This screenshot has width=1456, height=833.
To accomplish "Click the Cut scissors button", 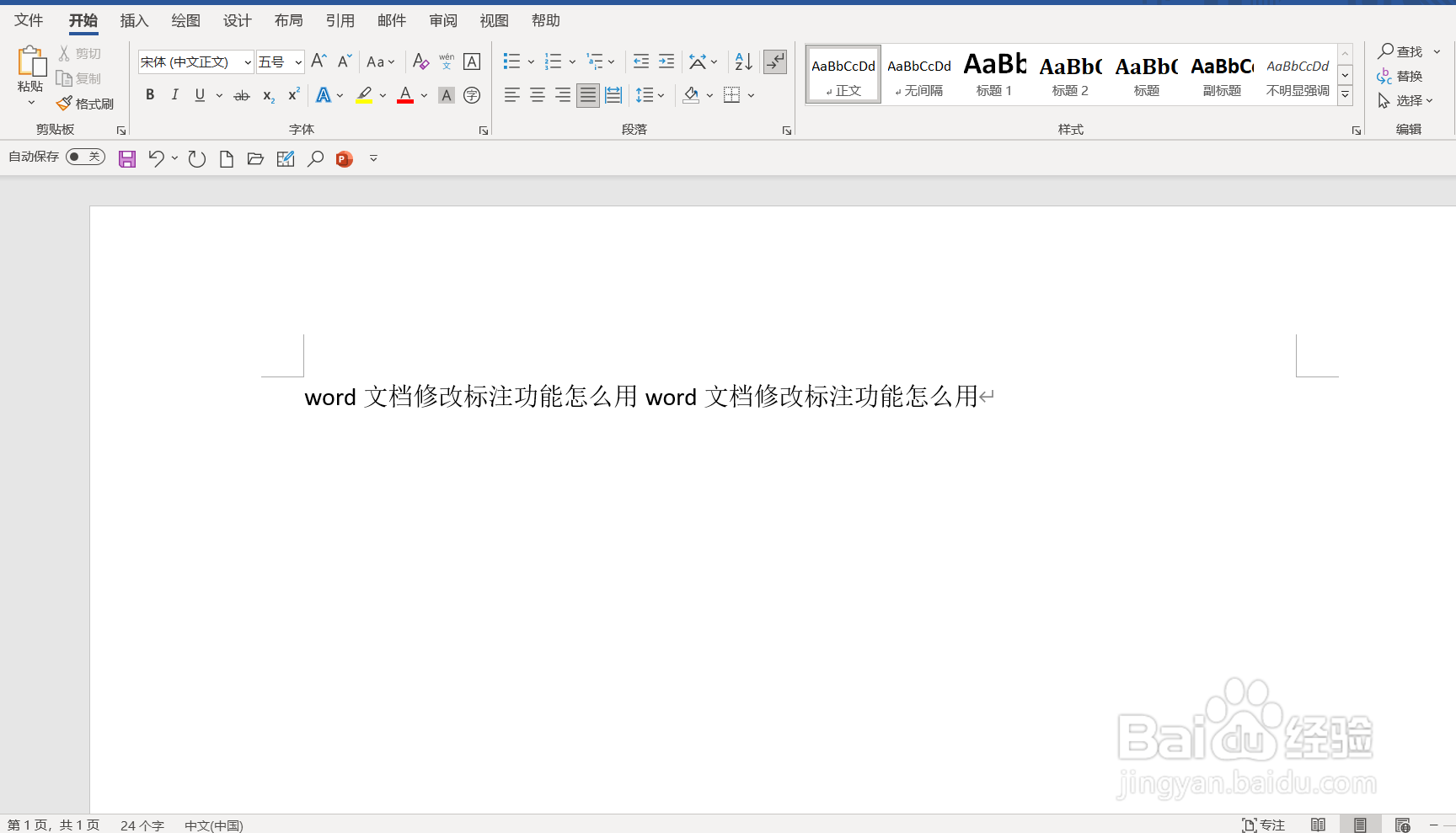I will 79,53.
